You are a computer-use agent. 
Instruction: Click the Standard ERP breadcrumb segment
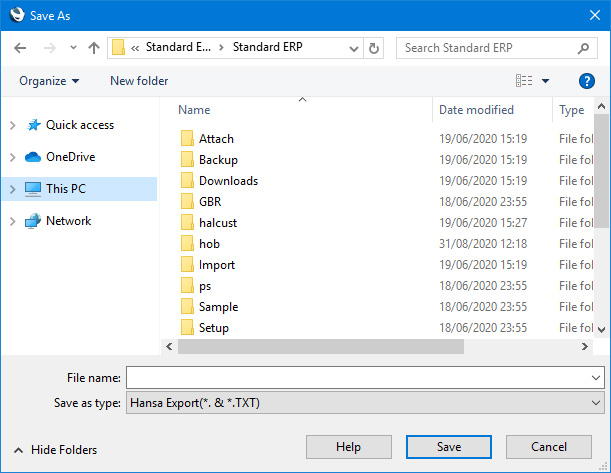click(x=267, y=47)
